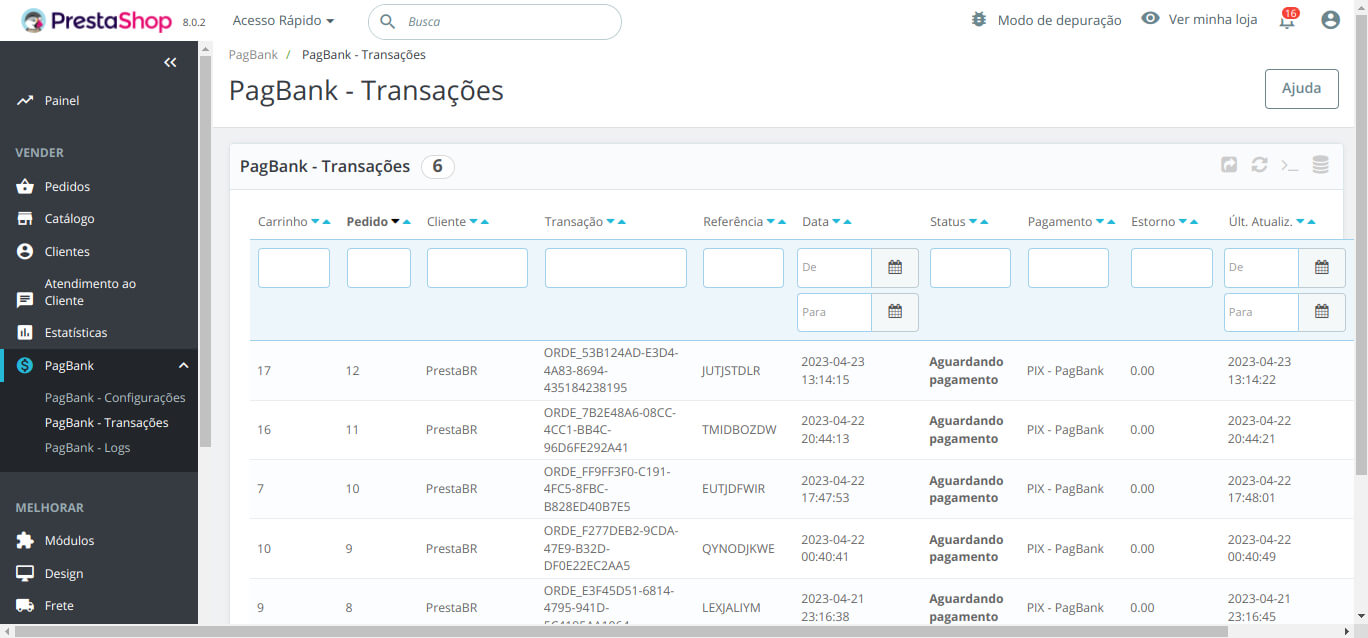
Task: Open the Acesso Rápido dropdown
Action: pyautogui.click(x=283, y=20)
